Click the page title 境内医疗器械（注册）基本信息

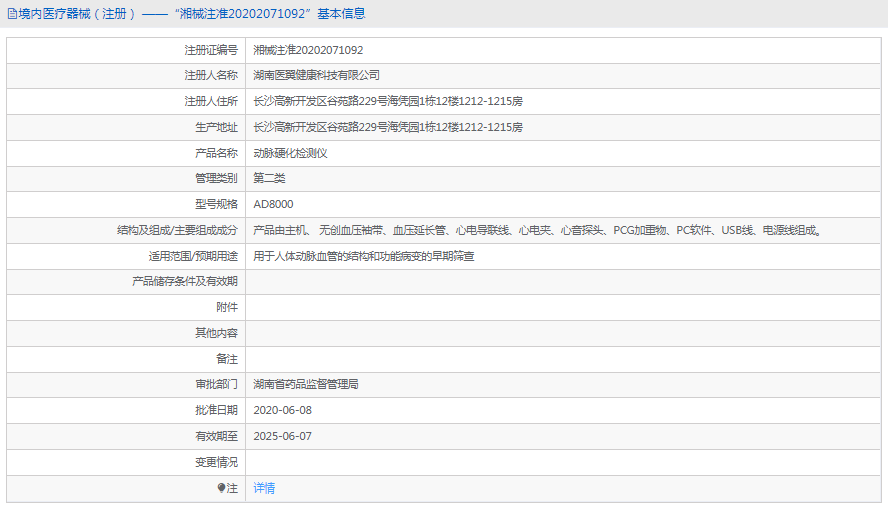coord(191,14)
